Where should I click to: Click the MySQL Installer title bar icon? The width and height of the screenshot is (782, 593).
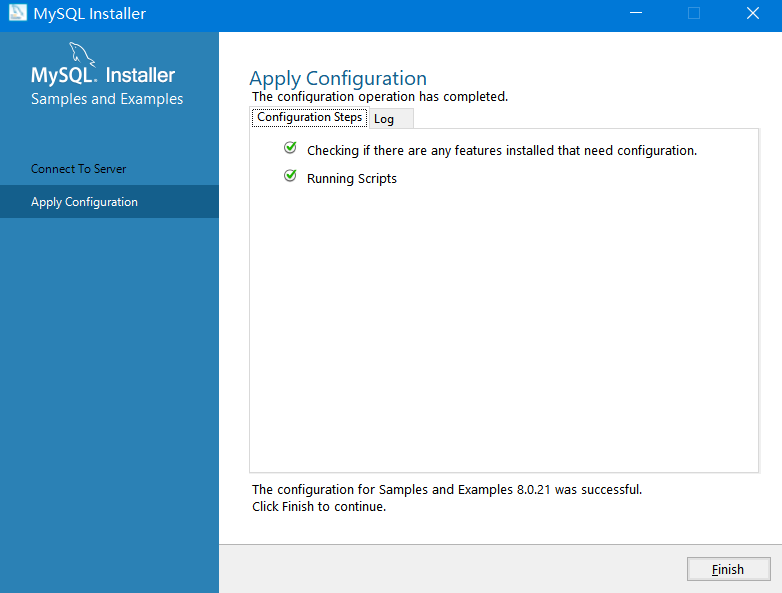click(17, 14)
